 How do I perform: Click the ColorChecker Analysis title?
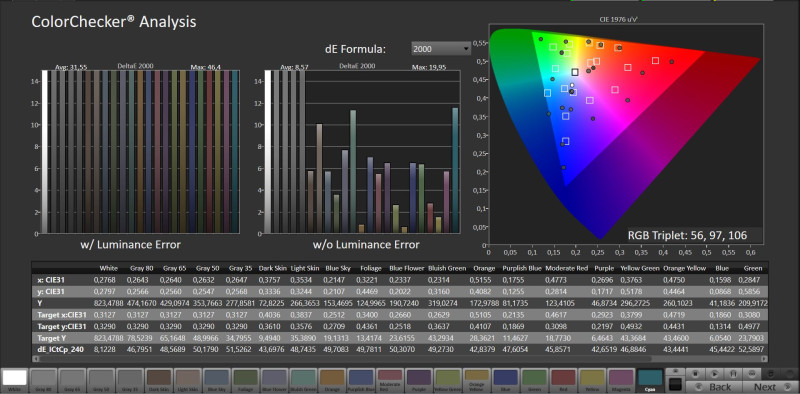114,22
